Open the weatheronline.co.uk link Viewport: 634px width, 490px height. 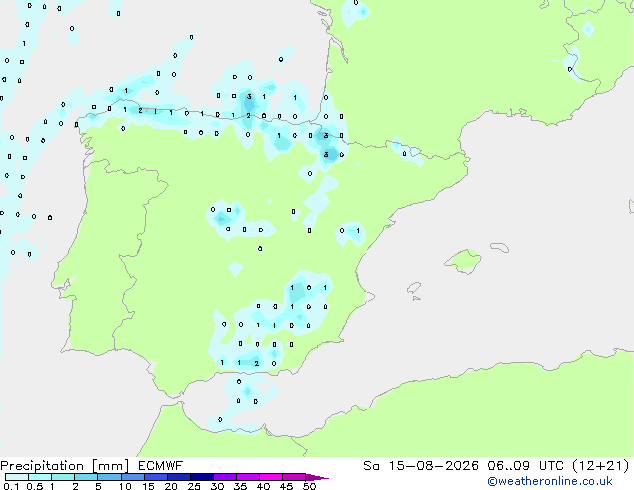(550, 481)
